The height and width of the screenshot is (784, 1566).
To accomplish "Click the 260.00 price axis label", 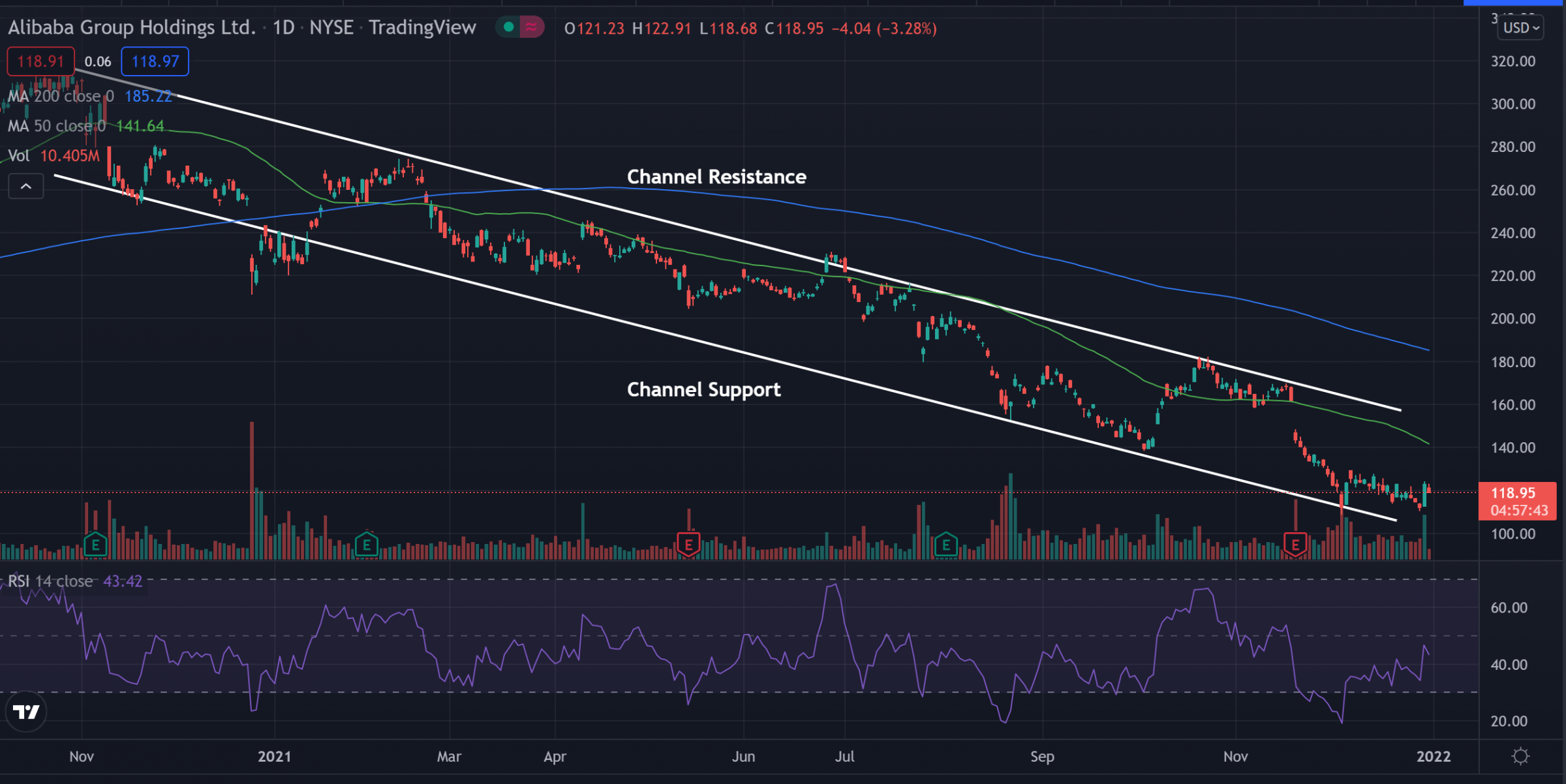I will pyautogui.click(x=1513, y=190).
